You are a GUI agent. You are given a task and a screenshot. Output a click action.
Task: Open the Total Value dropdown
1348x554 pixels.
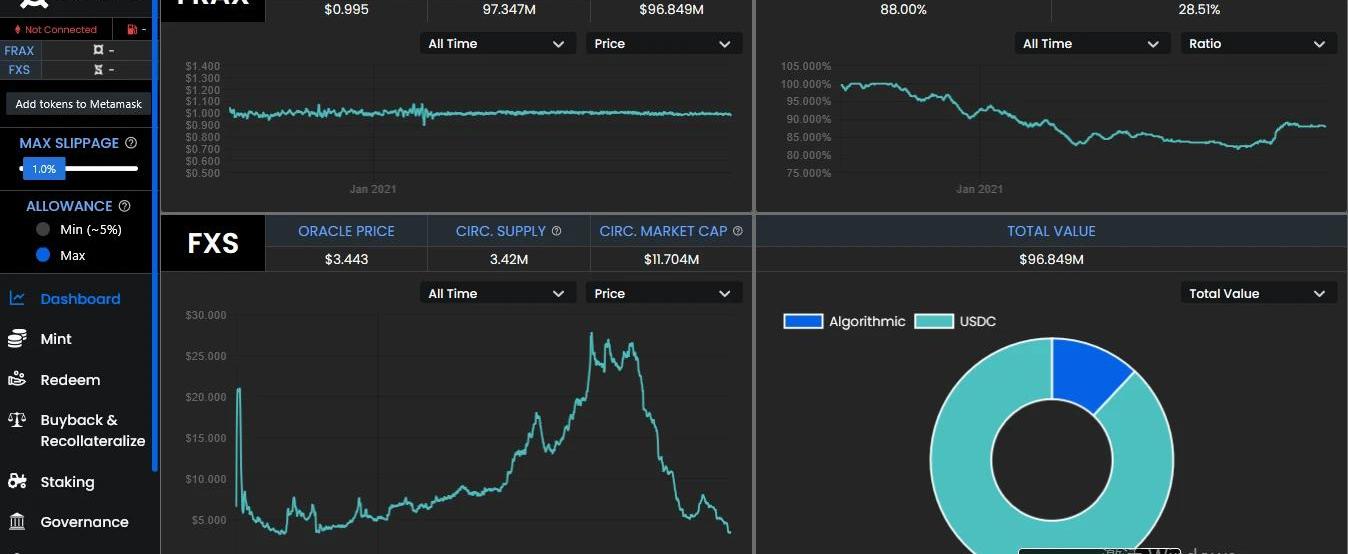1258,293
